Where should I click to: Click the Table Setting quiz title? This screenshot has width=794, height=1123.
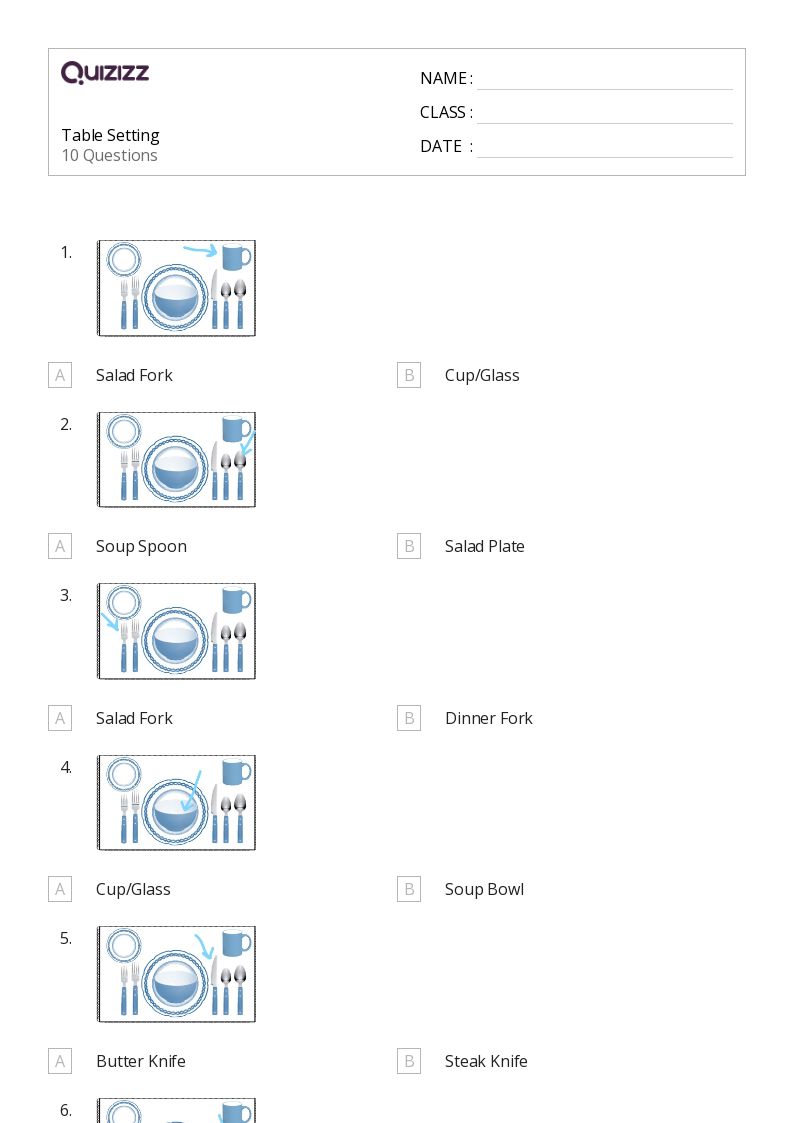(110, 135)
